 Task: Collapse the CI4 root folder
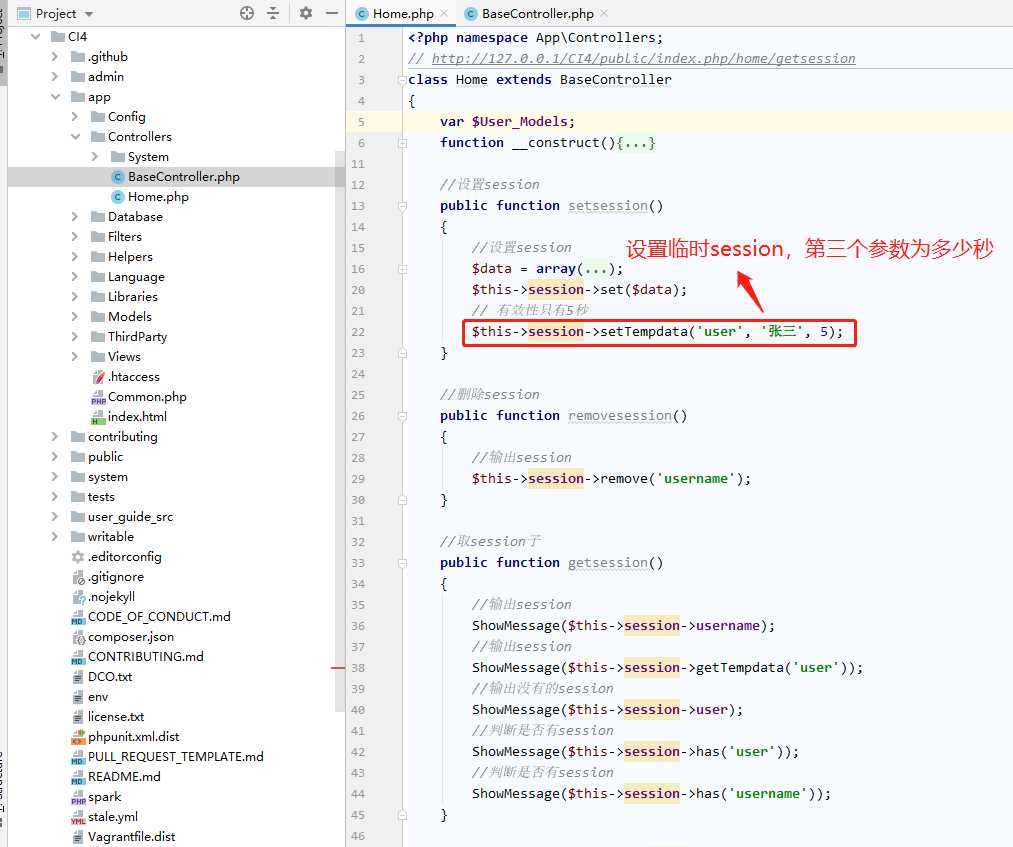point(36,37)
